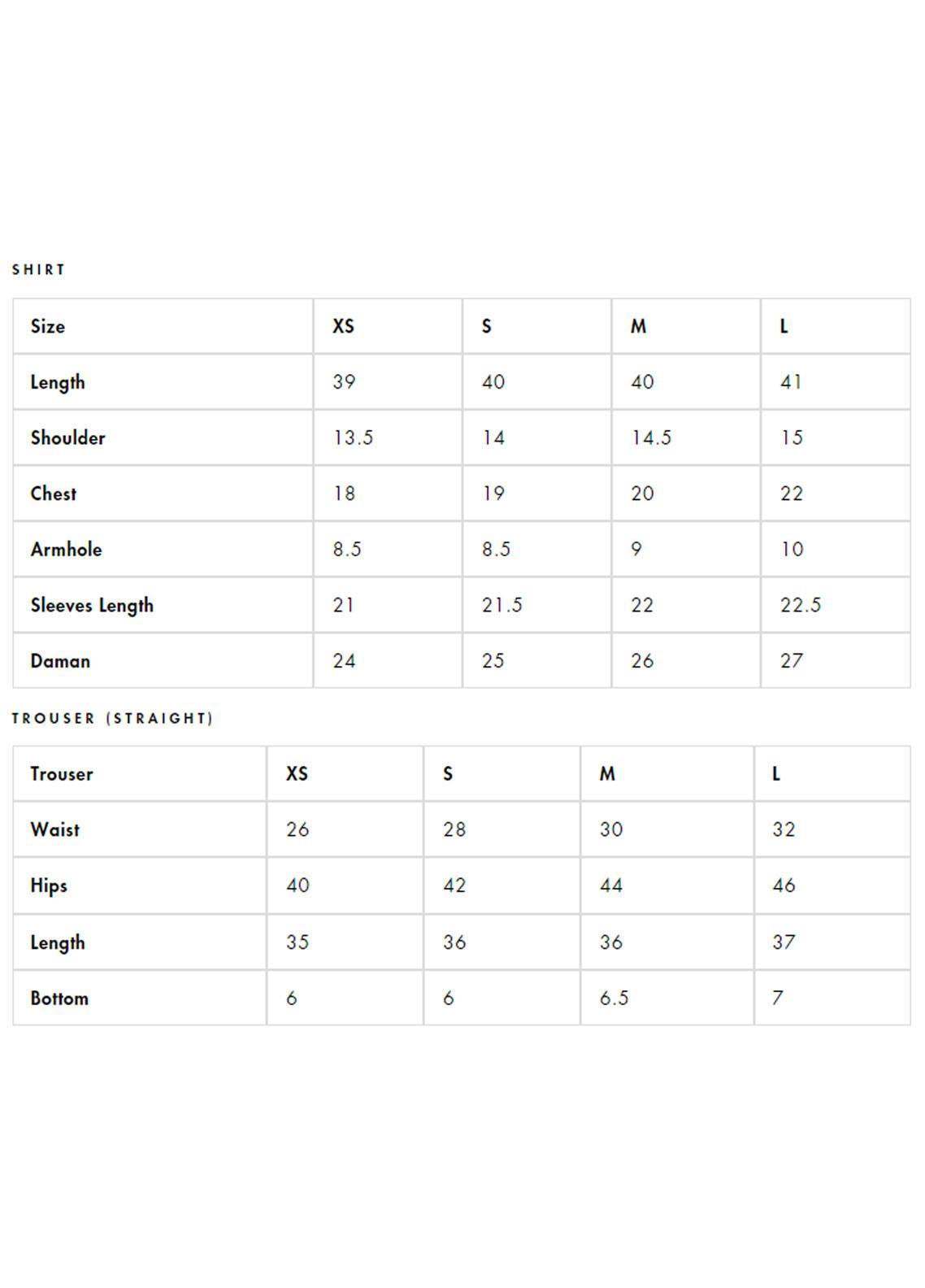Screen dimensions: 925x1288
Task: Click shirt Shoulder value 13.5 for XS
Action: tap(353, 437)
